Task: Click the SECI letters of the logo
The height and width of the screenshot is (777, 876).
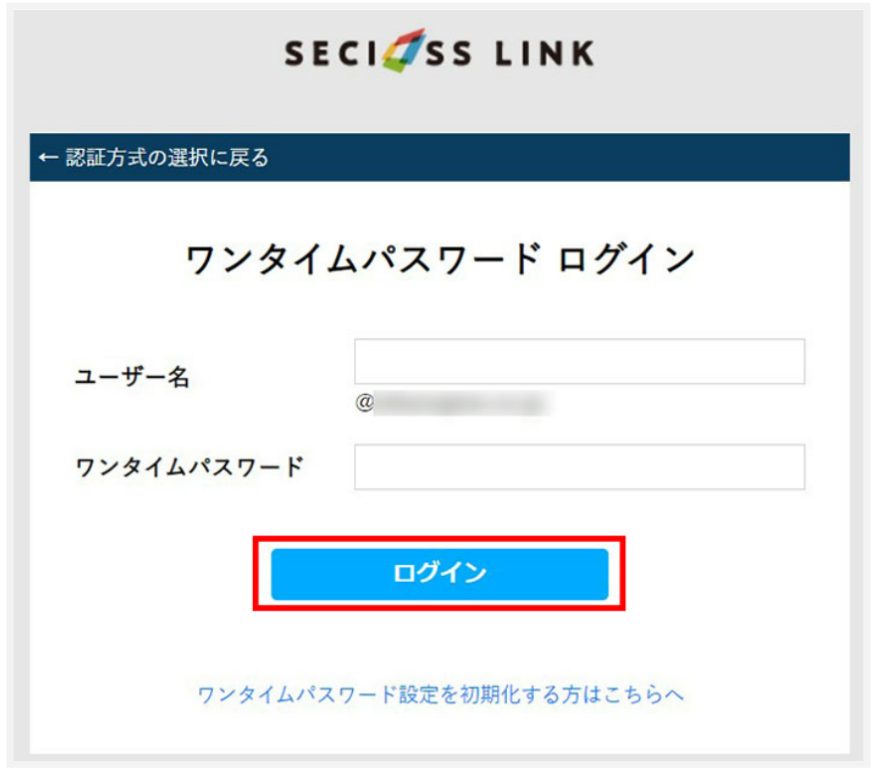Action: pos(332,54)
